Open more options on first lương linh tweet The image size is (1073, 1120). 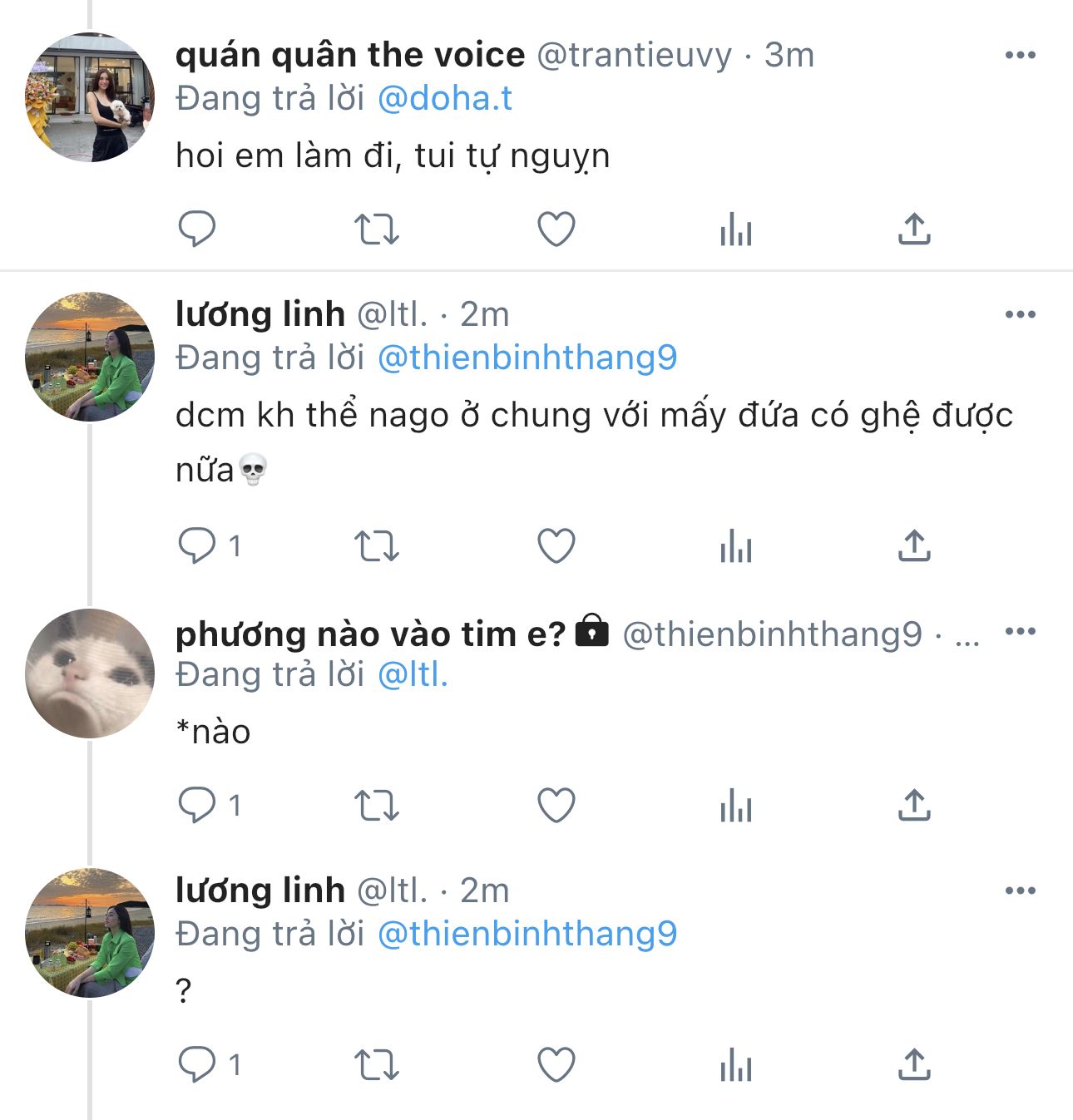1020,315
